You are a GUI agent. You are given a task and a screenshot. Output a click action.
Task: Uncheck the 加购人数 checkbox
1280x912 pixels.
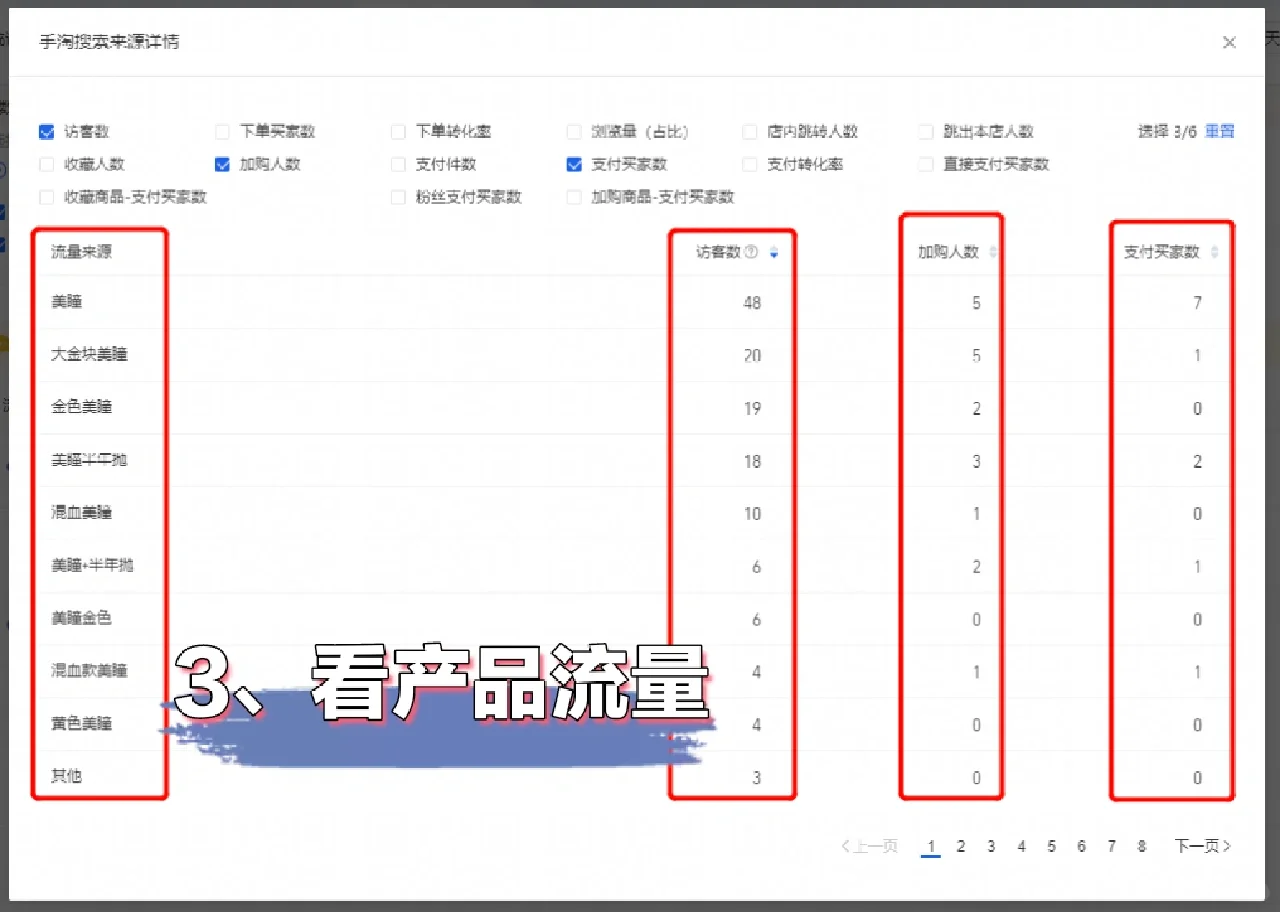click(222, 164)
